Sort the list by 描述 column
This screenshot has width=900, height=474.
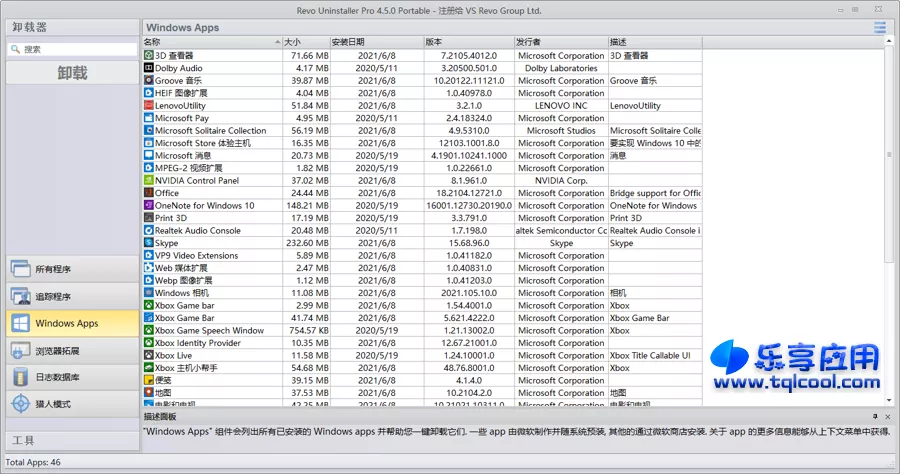click(x=655, y=42)
